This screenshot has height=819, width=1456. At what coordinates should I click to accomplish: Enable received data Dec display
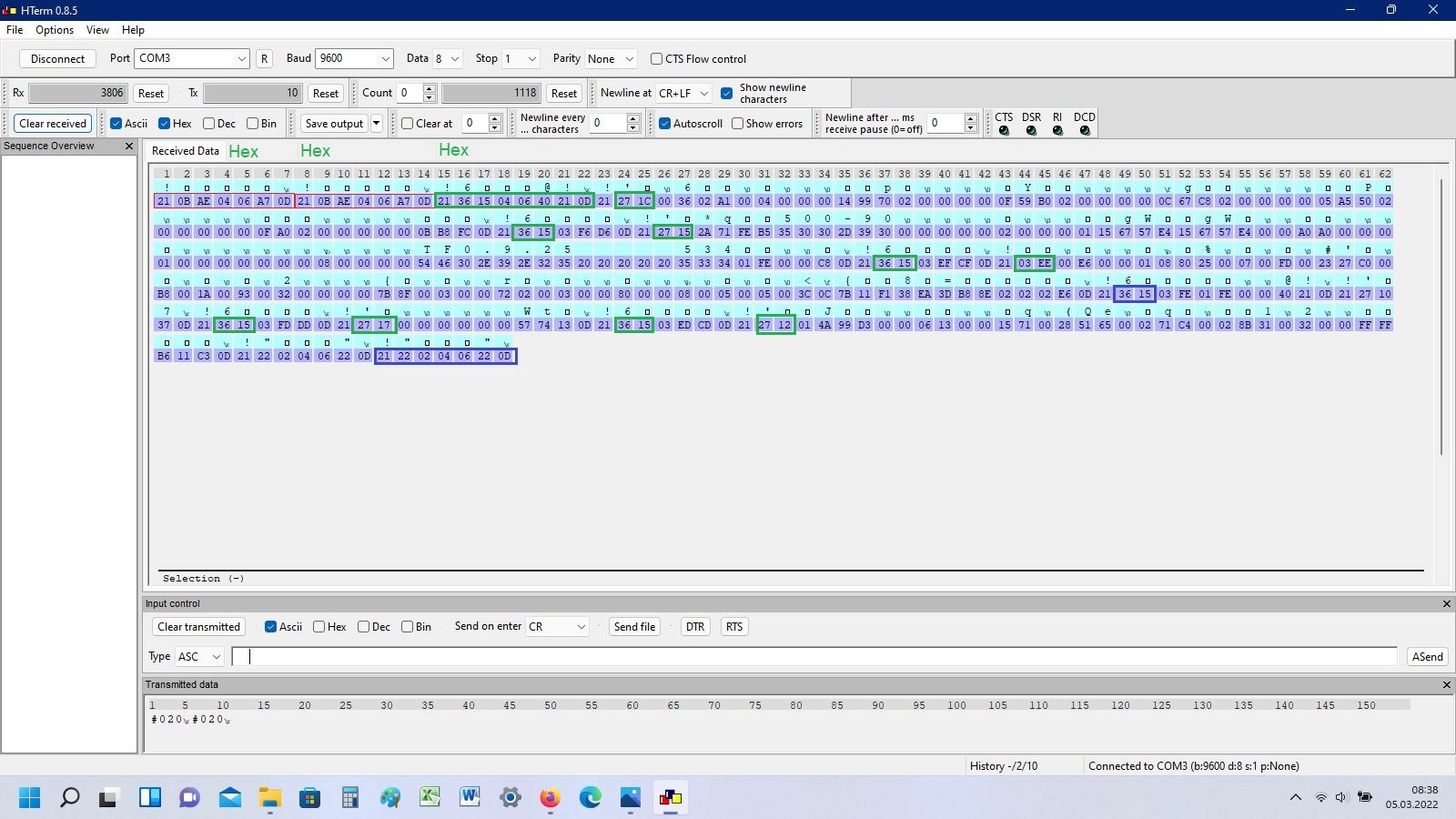(208, 124)
